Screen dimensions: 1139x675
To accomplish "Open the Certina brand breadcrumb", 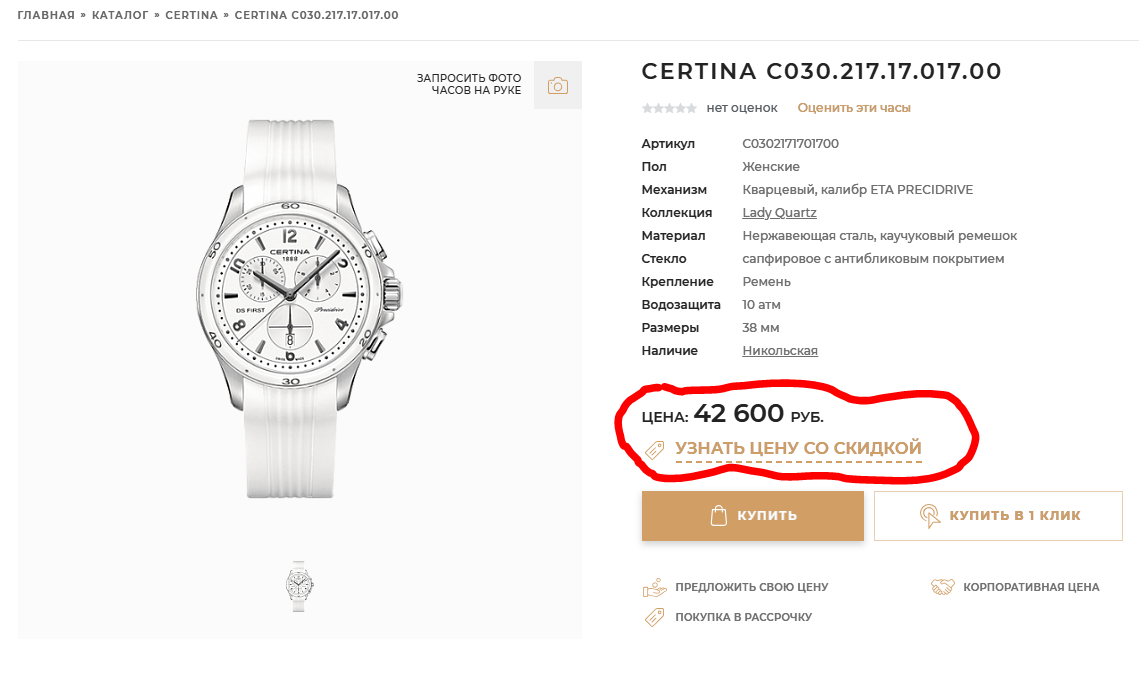I will [191, 15].
